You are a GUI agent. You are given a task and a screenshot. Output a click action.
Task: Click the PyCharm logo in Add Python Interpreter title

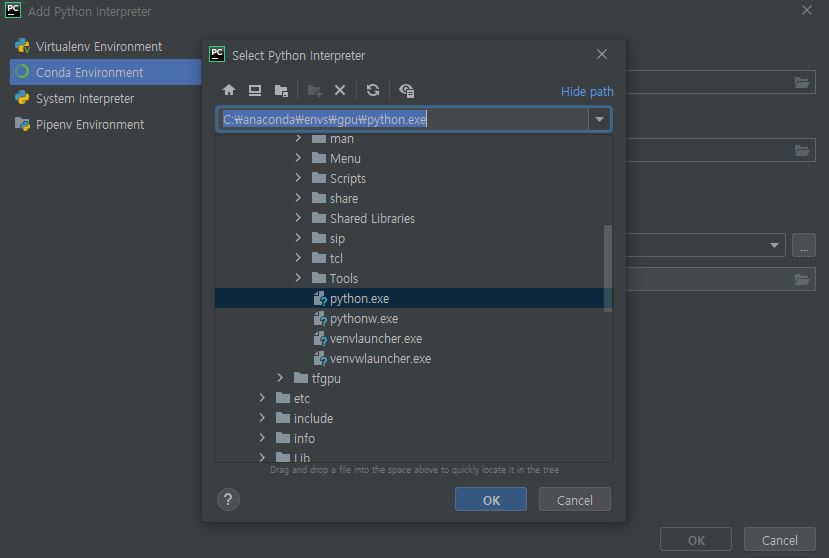tap(13, 10)
